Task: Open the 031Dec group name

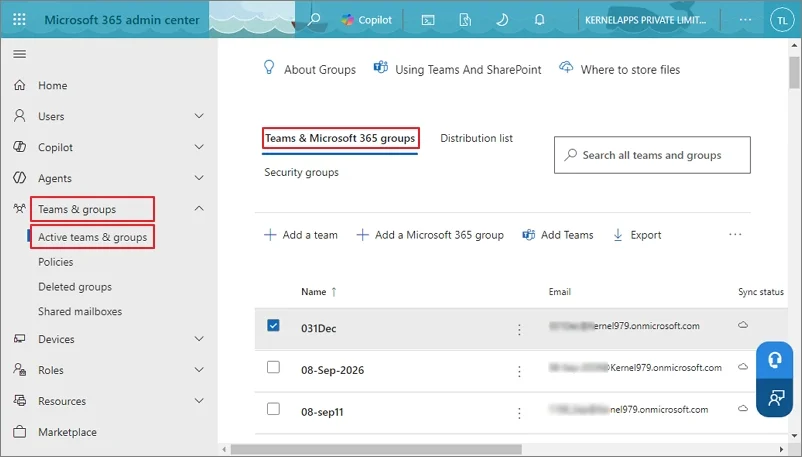Action: click(318, 329)
